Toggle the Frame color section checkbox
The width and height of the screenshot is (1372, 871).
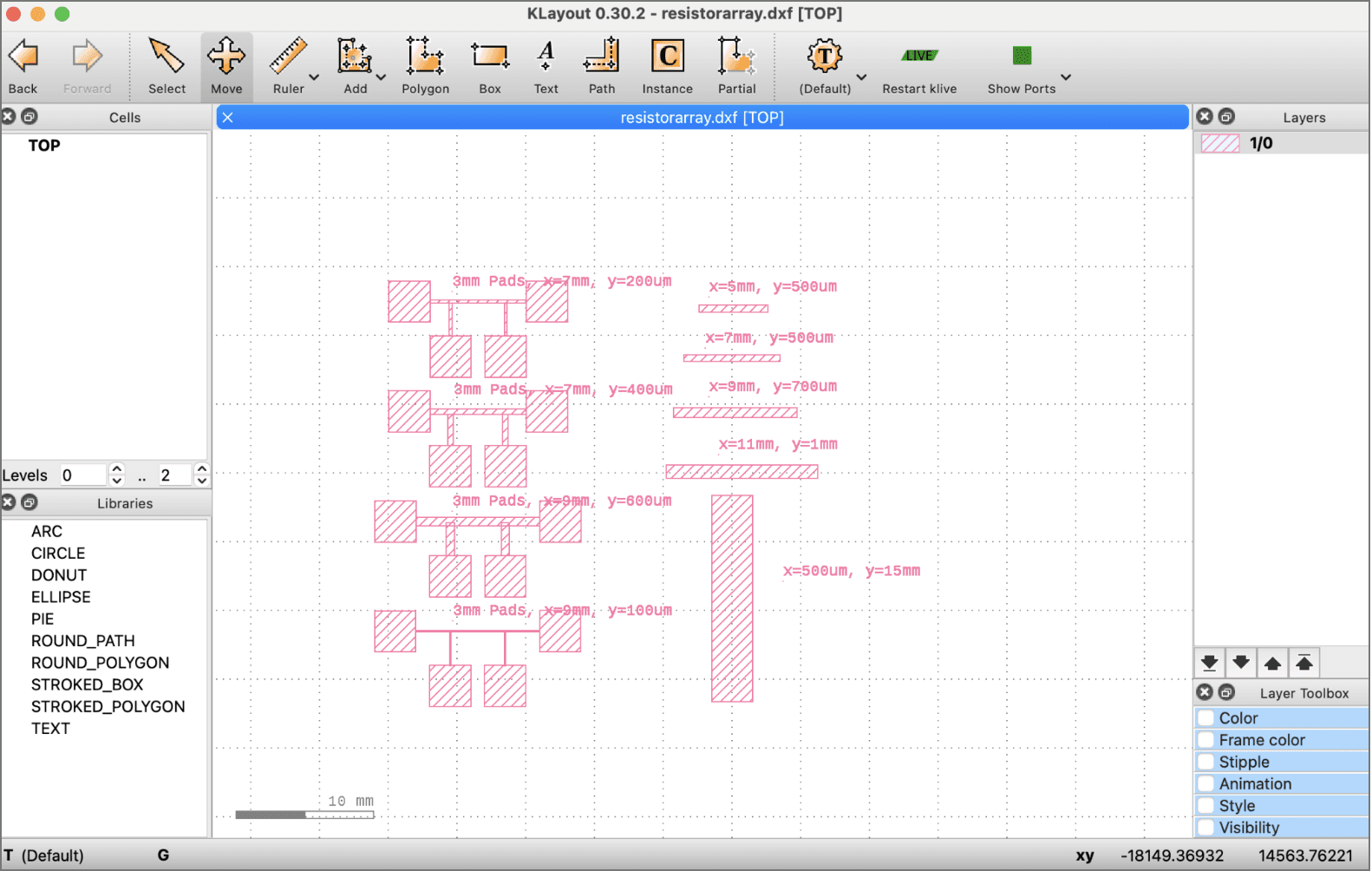[x=1205, y=740]
